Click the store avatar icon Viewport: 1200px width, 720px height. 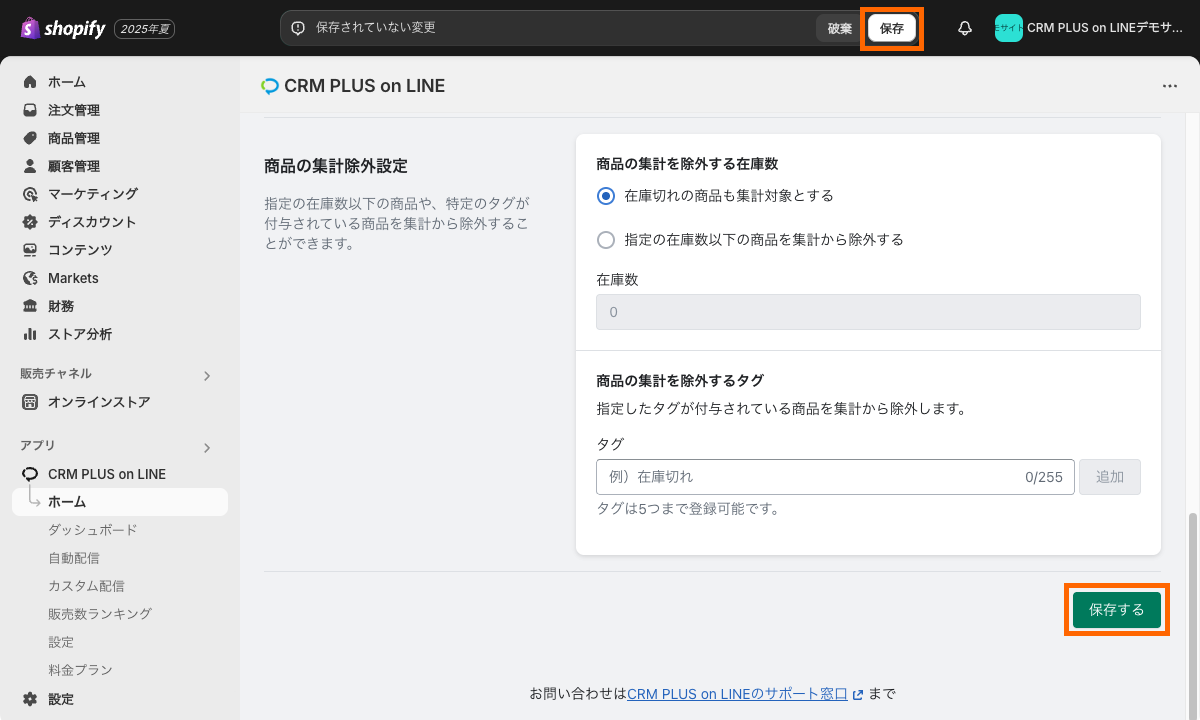coord(1008,28)
